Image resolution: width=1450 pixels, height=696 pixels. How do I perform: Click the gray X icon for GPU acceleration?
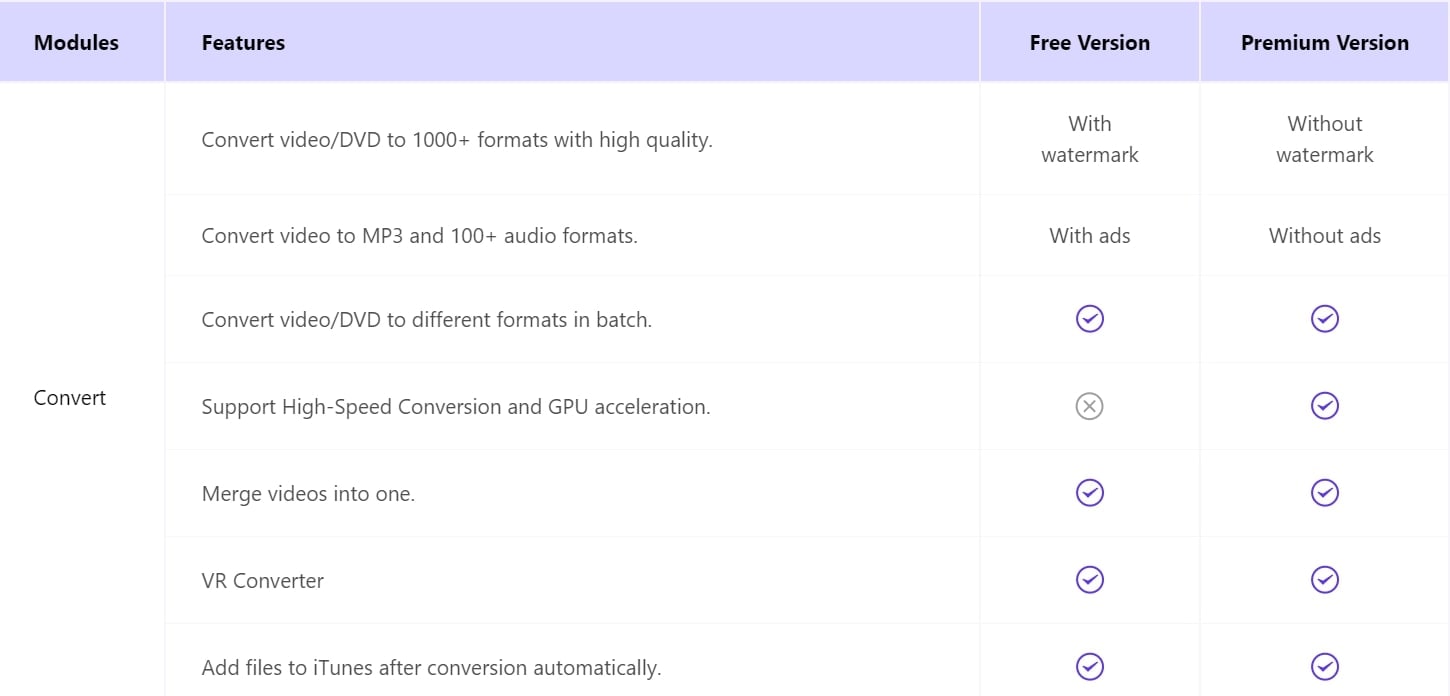[1089, 406]
